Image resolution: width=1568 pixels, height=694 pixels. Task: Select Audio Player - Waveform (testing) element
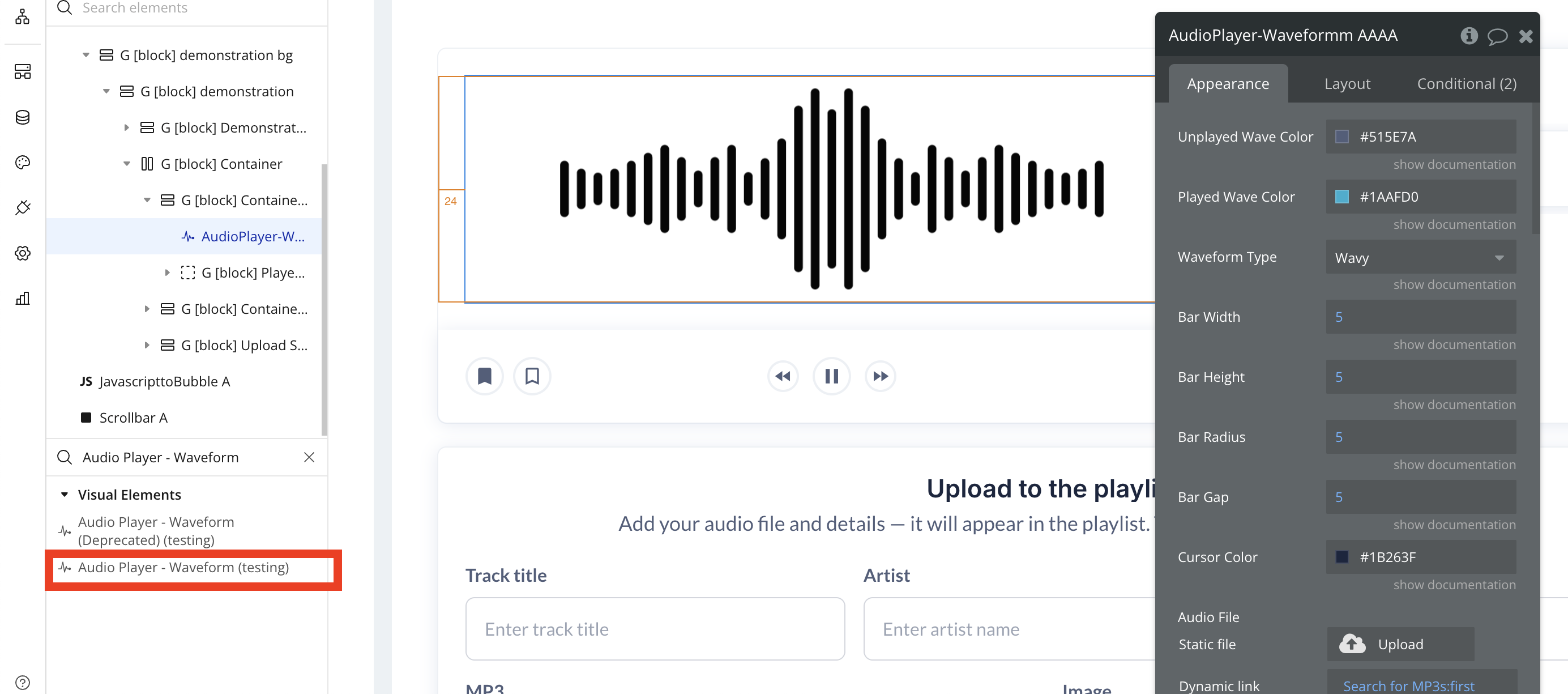183,567
